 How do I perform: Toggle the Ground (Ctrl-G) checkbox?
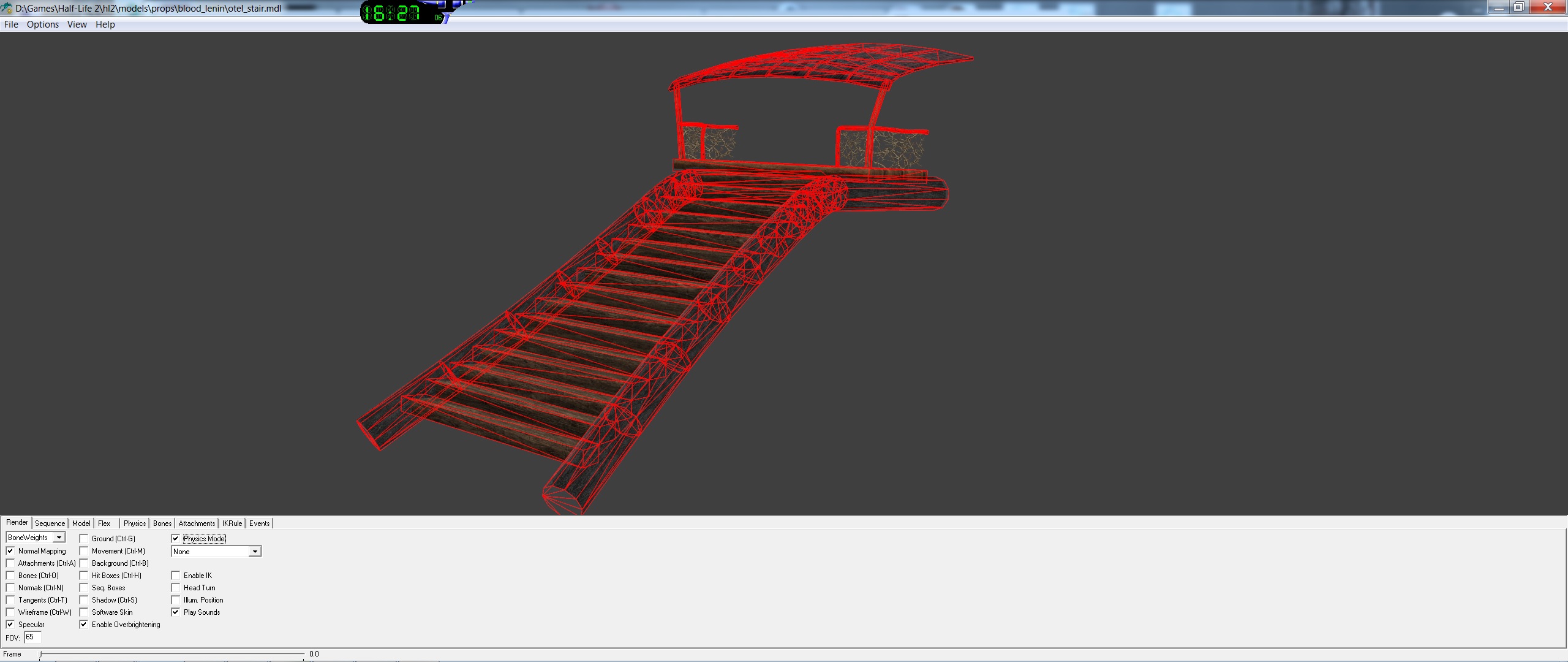pos(84,539)
